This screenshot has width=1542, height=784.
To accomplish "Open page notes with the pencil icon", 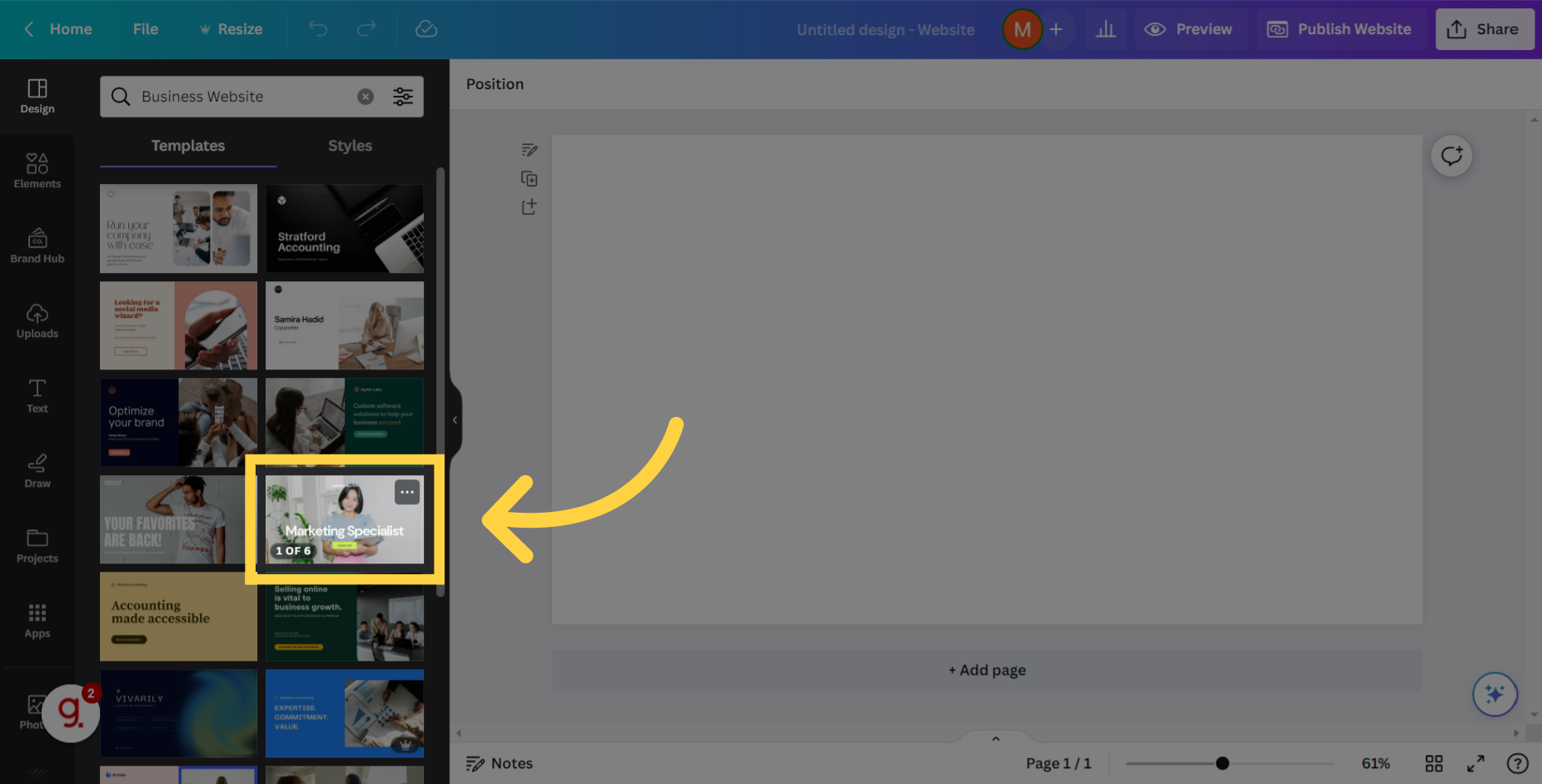I will (x=530, y=150).
